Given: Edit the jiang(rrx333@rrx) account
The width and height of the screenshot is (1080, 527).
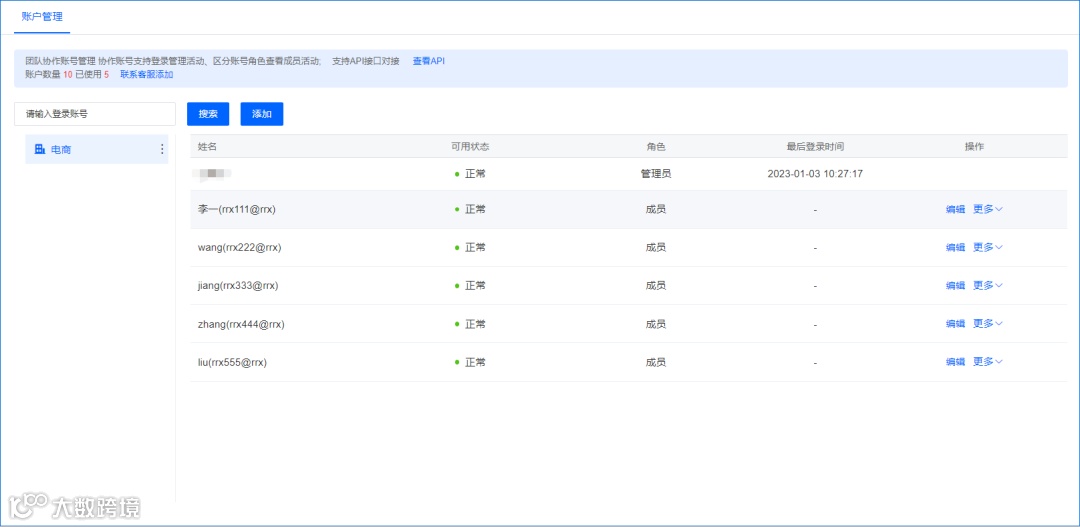Looking at the screenshot, I should click(955, 285).
